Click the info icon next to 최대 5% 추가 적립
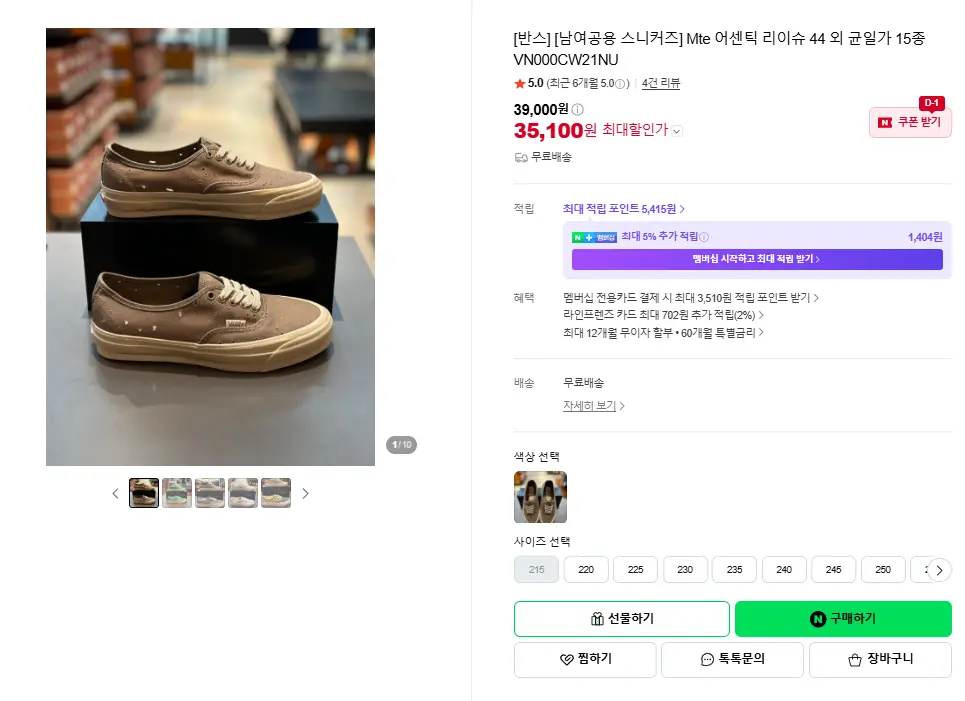 click(x=704, y=237)
